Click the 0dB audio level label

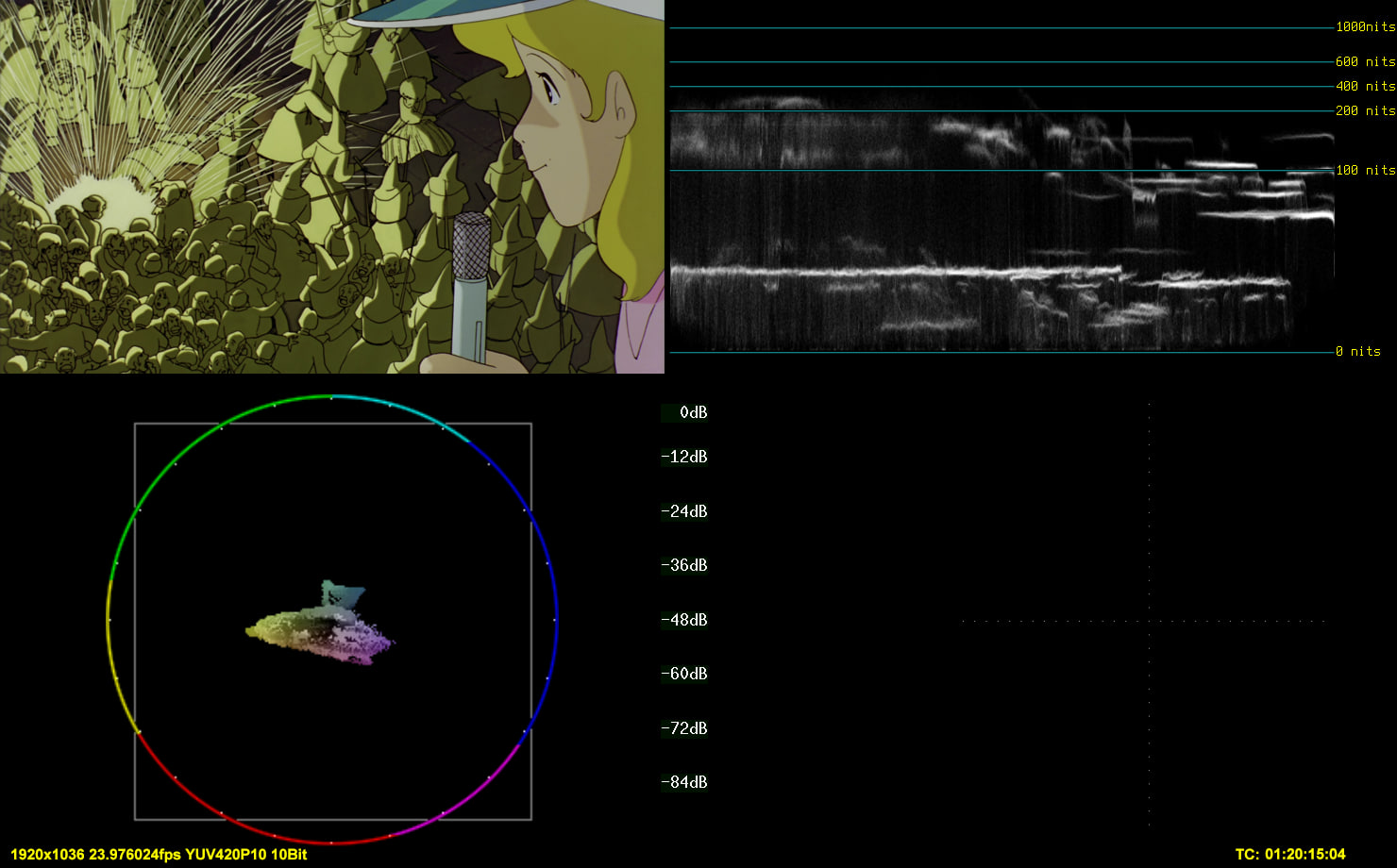pos(693,412)
